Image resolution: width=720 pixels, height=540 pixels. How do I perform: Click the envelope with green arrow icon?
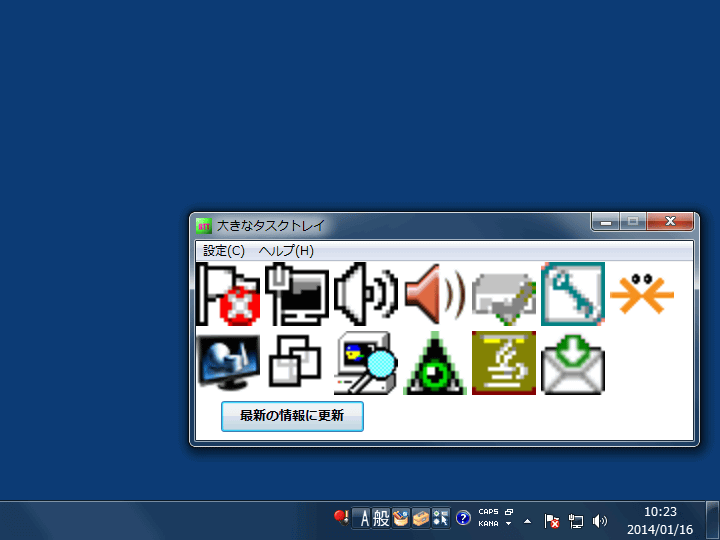[572, 363]
